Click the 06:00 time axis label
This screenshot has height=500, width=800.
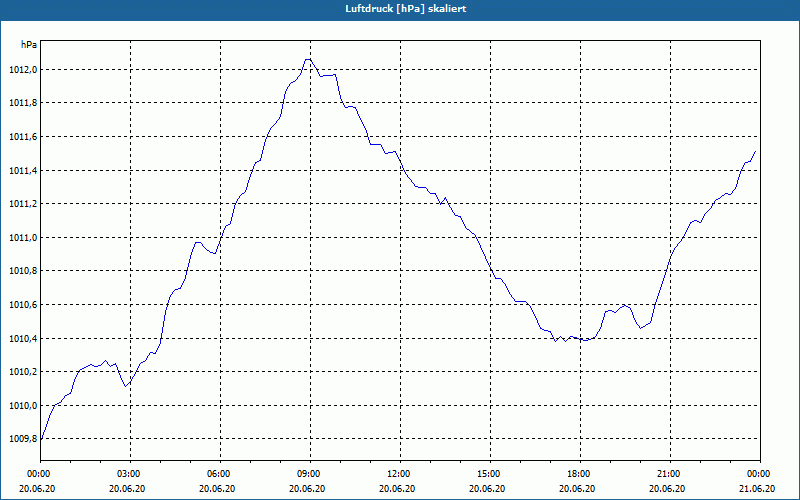pos(220,474)
